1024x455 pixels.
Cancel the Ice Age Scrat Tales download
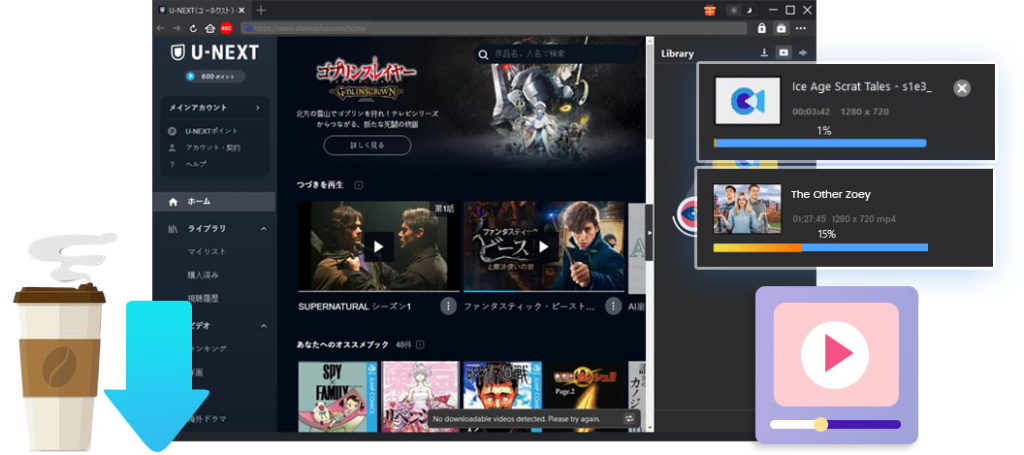(961, 88)
